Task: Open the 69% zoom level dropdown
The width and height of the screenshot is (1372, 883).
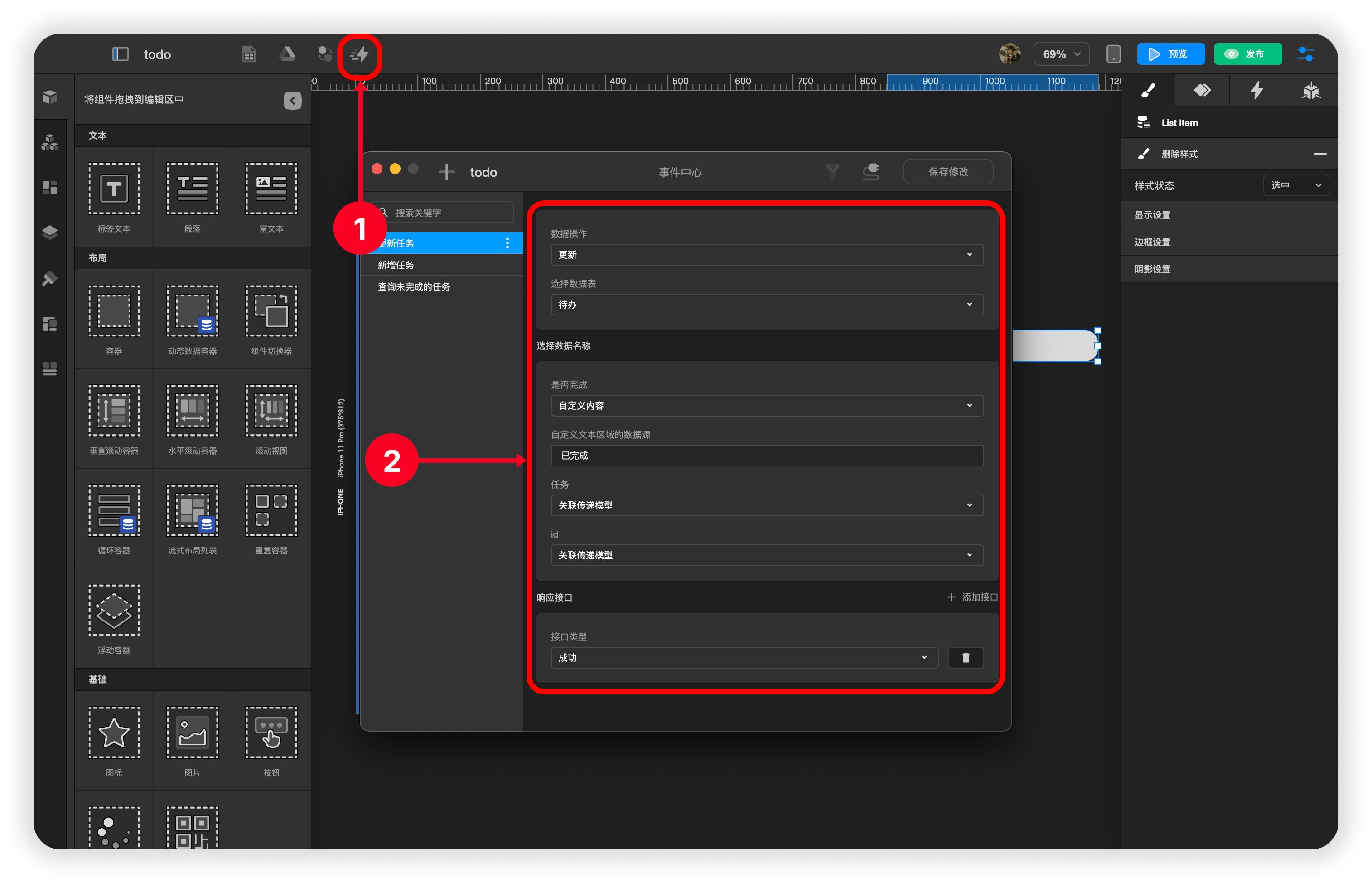Action: coord(1061,54)
